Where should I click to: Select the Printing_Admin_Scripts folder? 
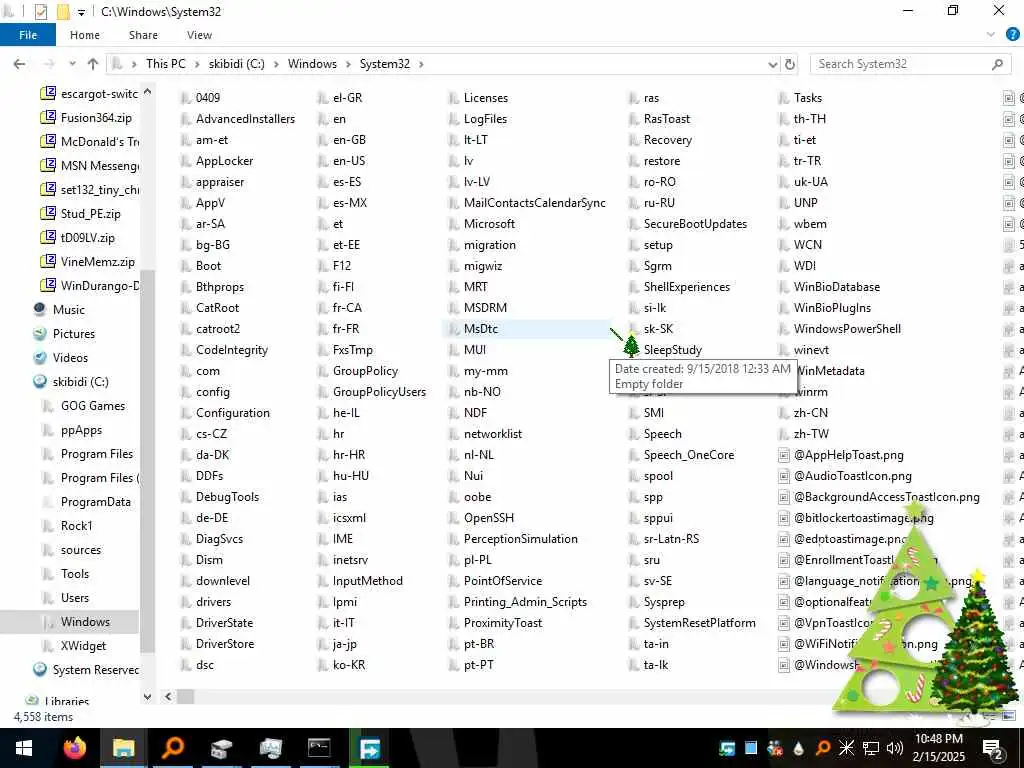pyautogui.click(x=524, y=602)
